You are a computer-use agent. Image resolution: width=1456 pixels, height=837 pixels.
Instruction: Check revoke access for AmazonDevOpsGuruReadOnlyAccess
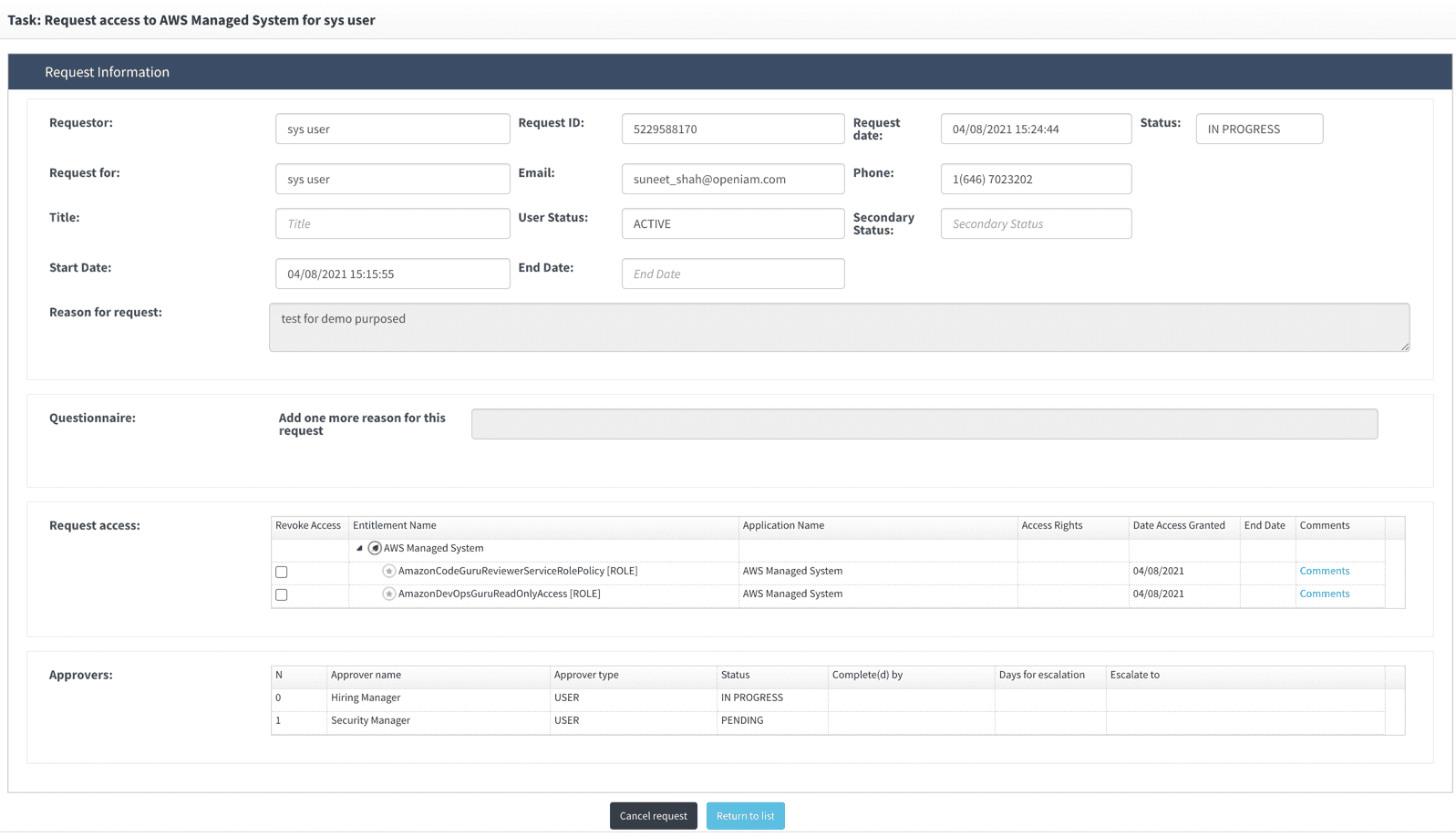pos(282,595)
